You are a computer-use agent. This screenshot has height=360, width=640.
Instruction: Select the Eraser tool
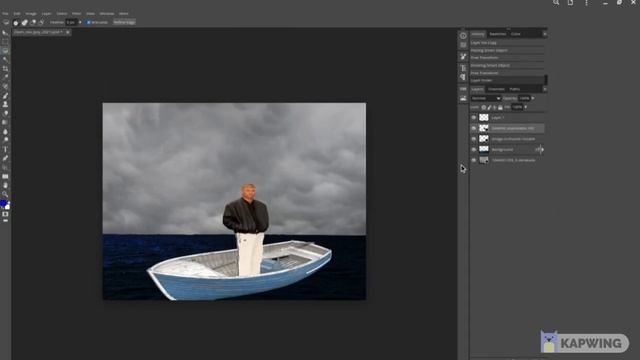tap(5, 113)
